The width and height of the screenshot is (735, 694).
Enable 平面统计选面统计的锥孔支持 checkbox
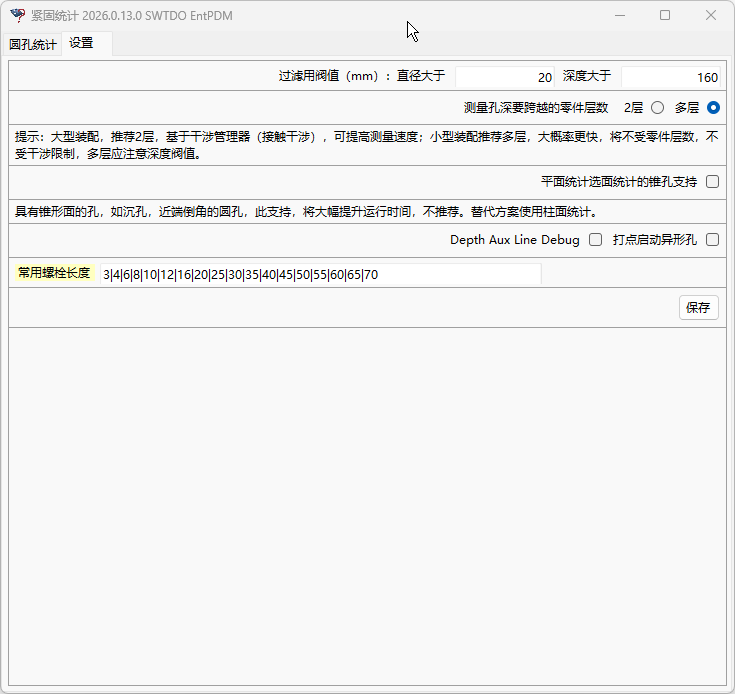(x=712, y=182)
